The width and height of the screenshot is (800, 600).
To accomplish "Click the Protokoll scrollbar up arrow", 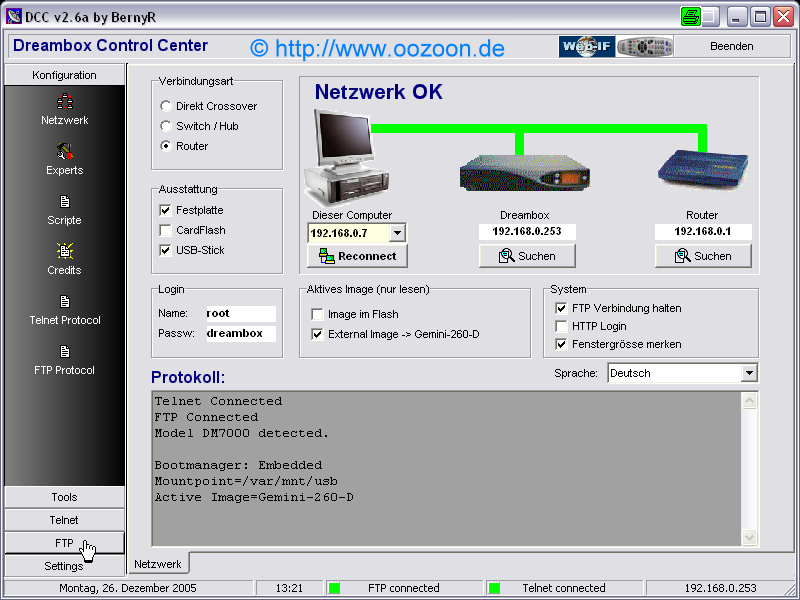I will [x=749, y=401].
